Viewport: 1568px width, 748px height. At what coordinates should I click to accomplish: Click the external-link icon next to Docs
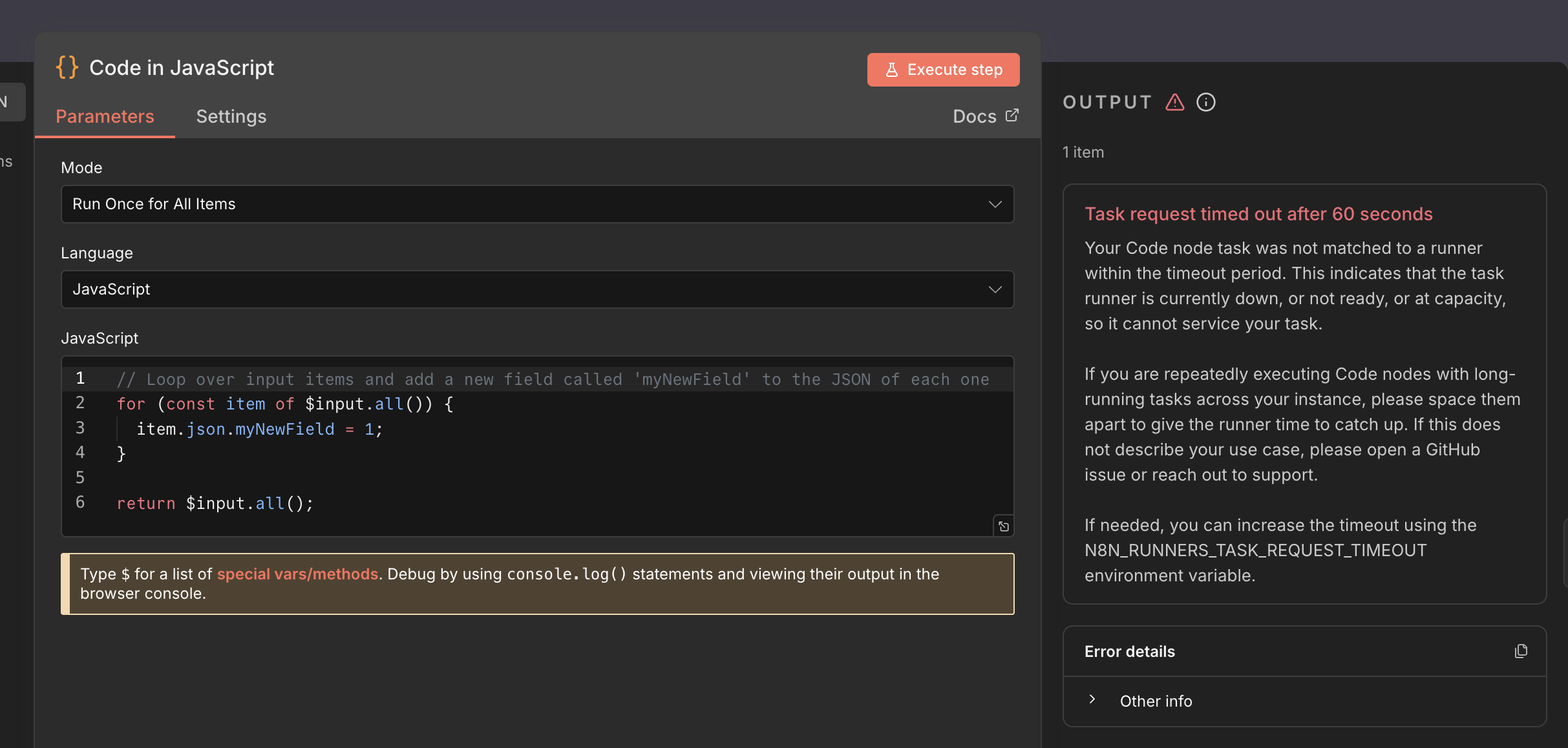click(1012, 115)
